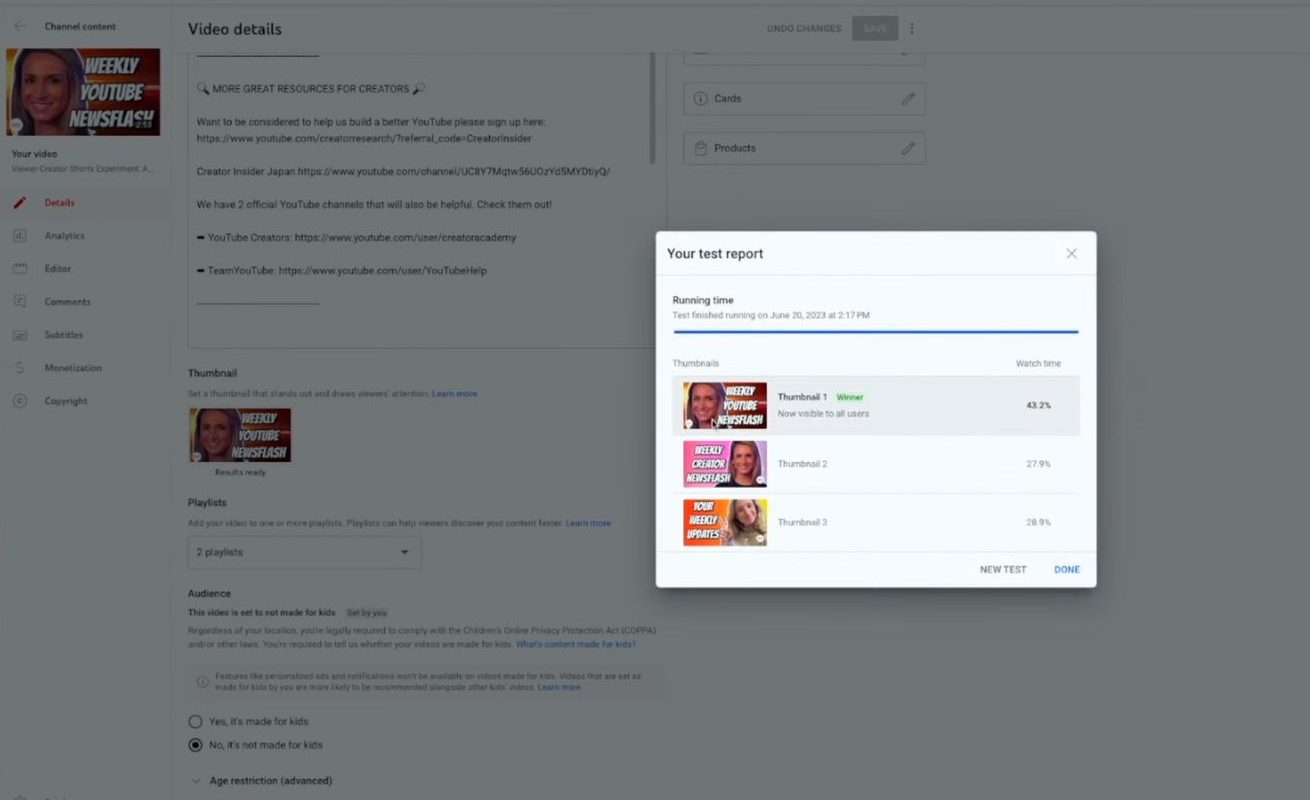The width and height of the screenshot is (1310, 800).
Task: Click the Cards info icon
Action: [701, 99]
